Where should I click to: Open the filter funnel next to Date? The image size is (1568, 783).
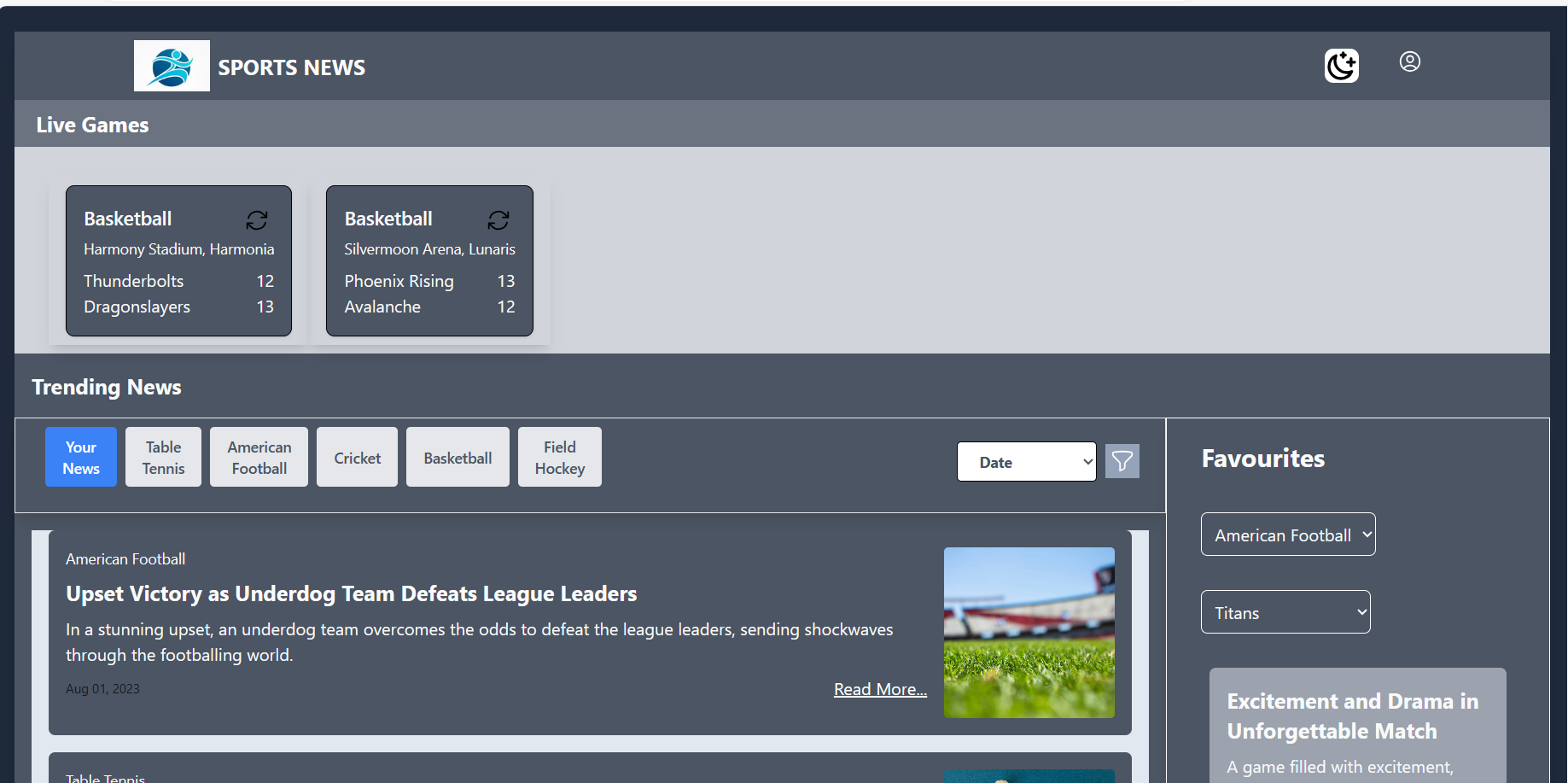click(x=1122, y=460)
